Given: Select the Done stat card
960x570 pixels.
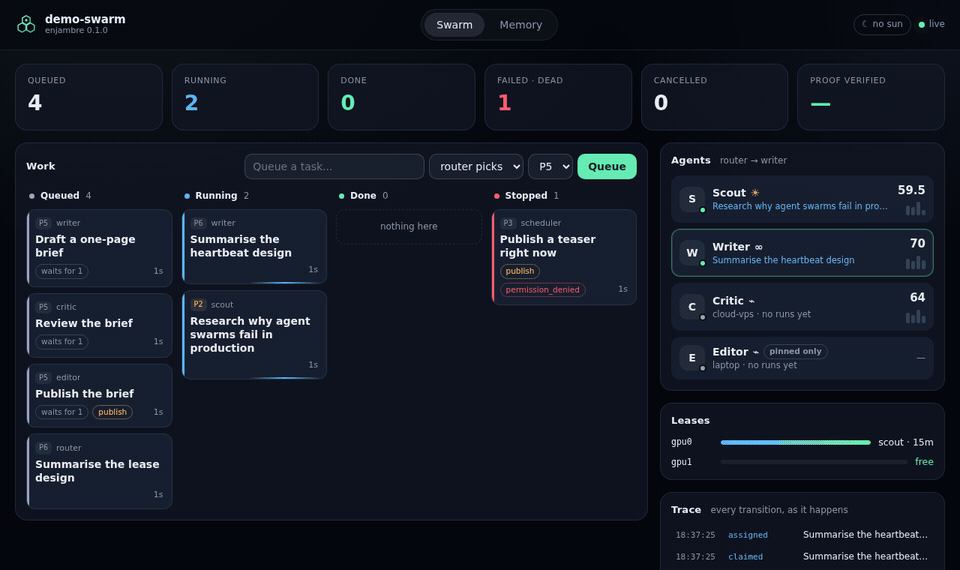Looking at the screenshot, I should coord(402,97).
